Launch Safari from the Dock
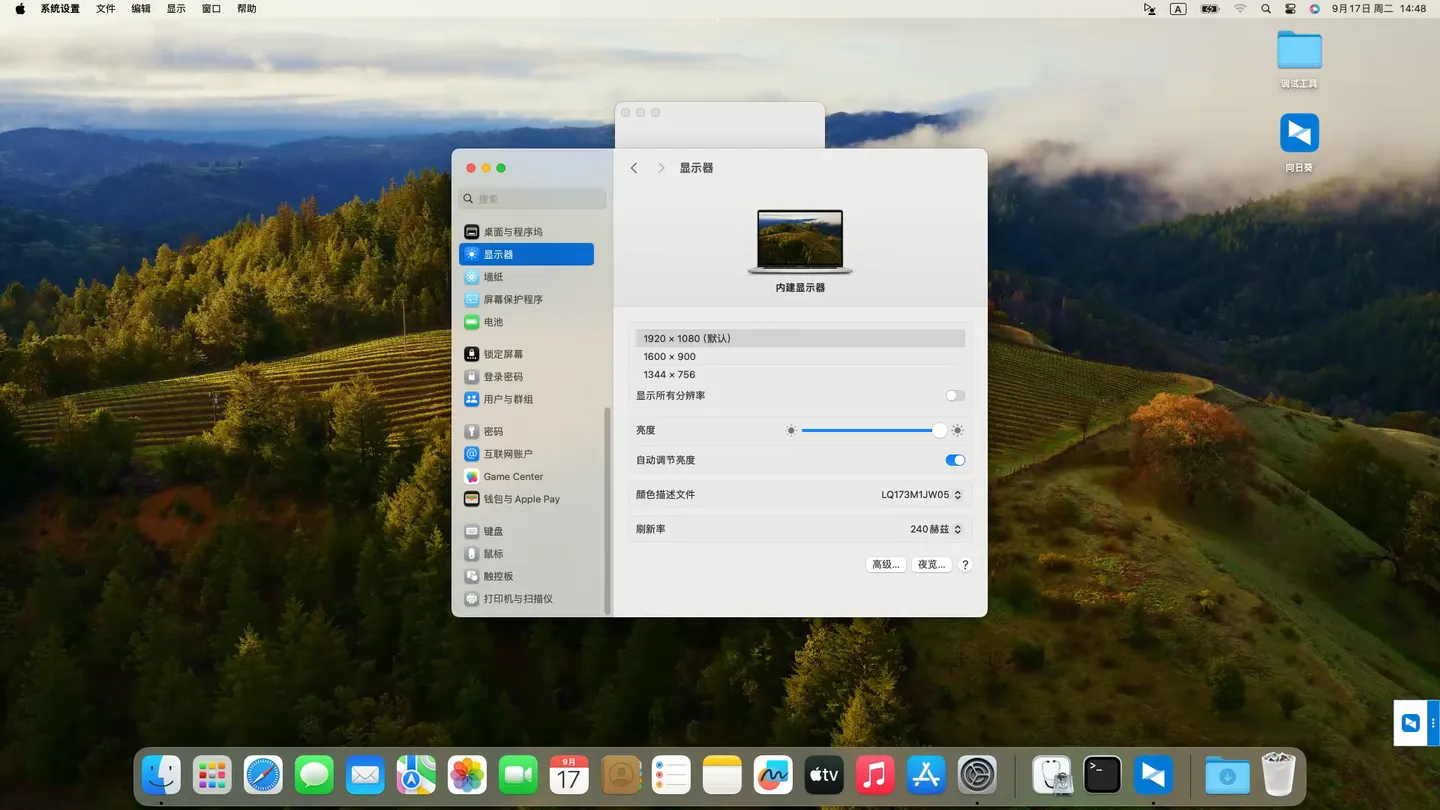 tap(264, 775)
